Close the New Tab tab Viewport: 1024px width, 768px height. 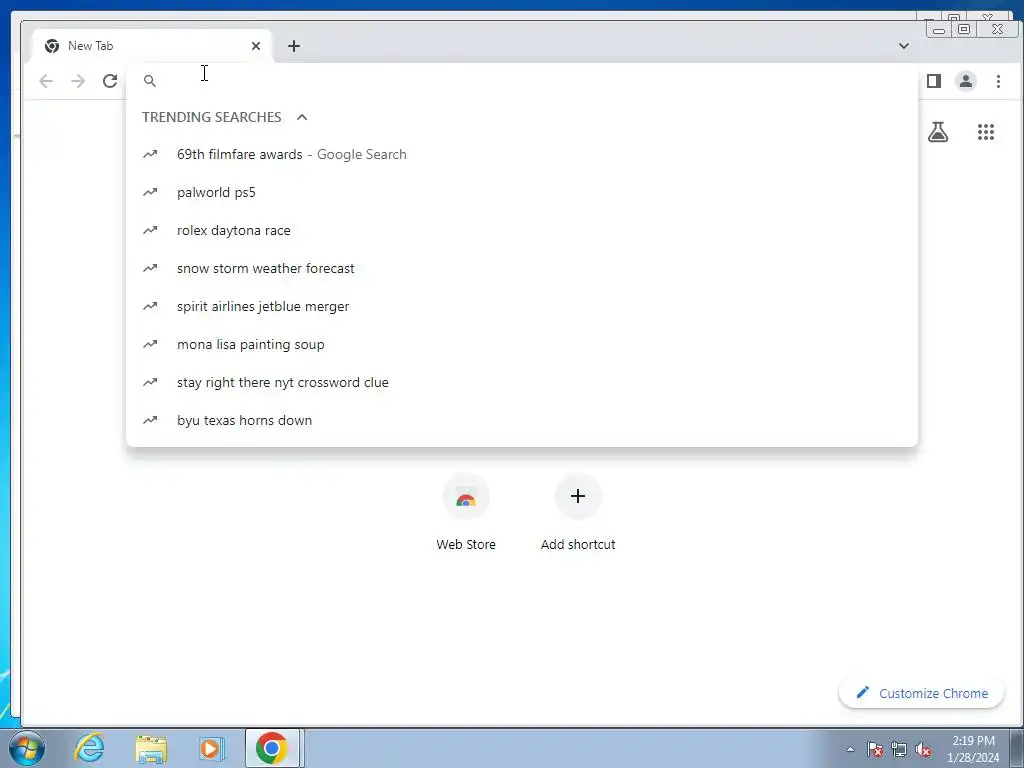256,46
